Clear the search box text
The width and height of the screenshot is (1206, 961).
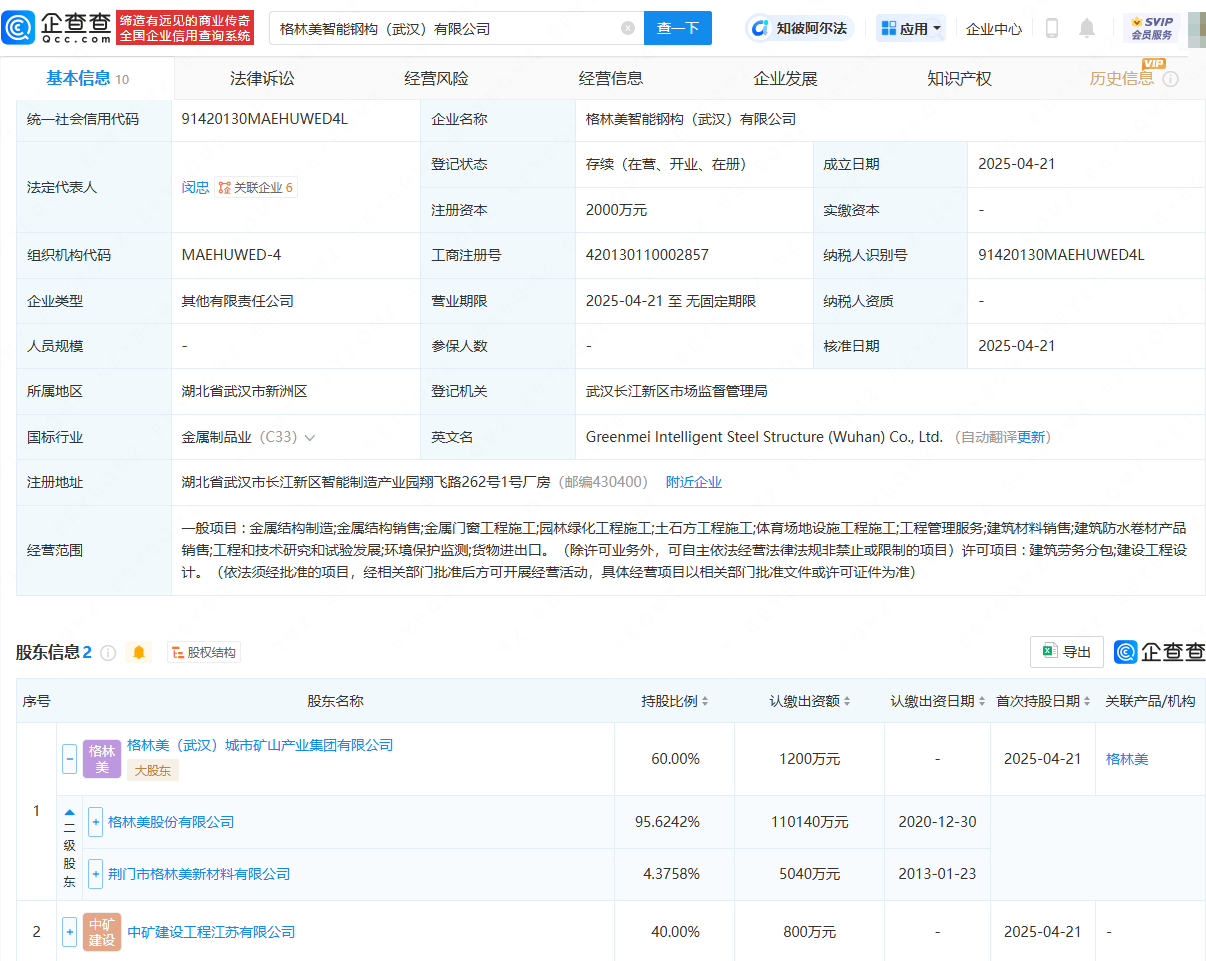628,29
